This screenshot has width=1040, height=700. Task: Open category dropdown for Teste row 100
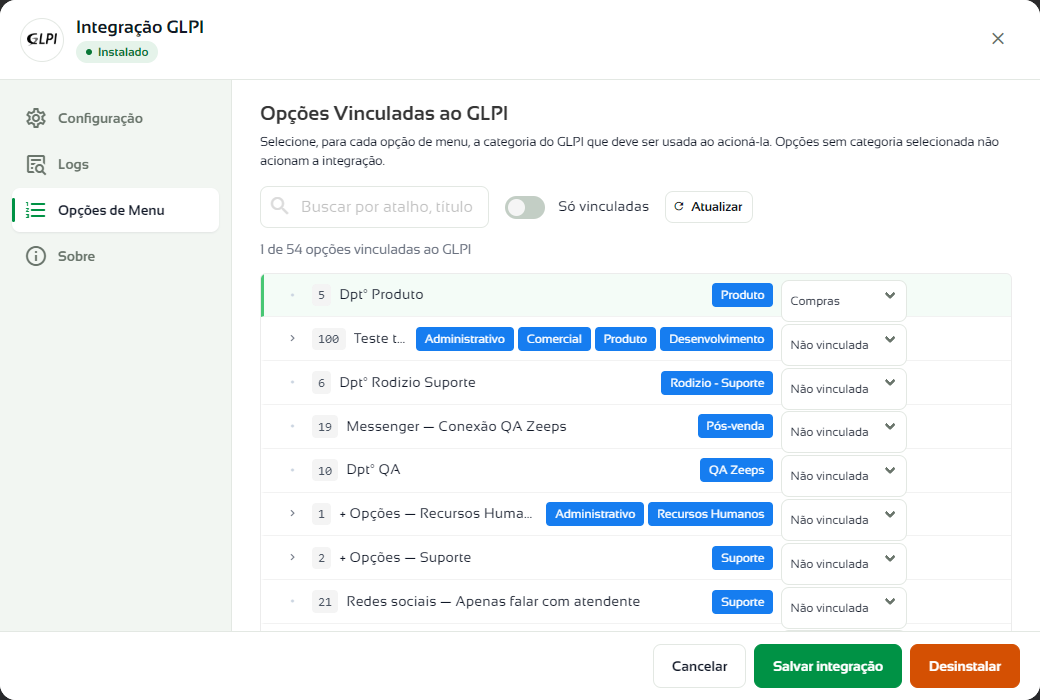(843, 344)
